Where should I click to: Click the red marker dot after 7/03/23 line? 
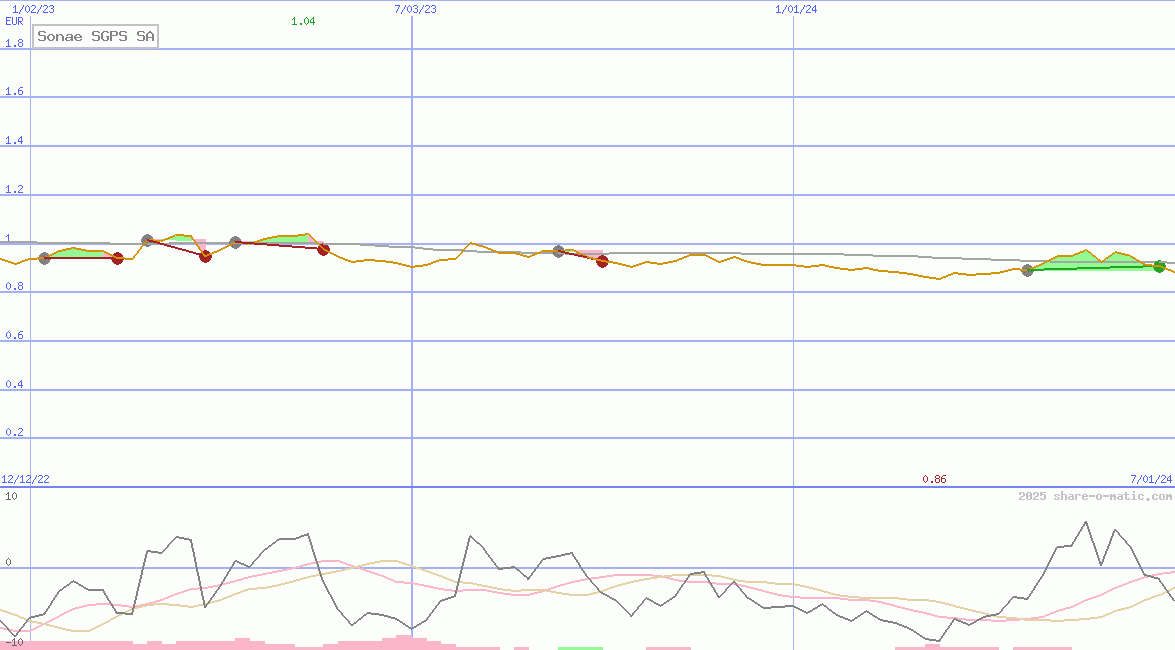(602, 261)
